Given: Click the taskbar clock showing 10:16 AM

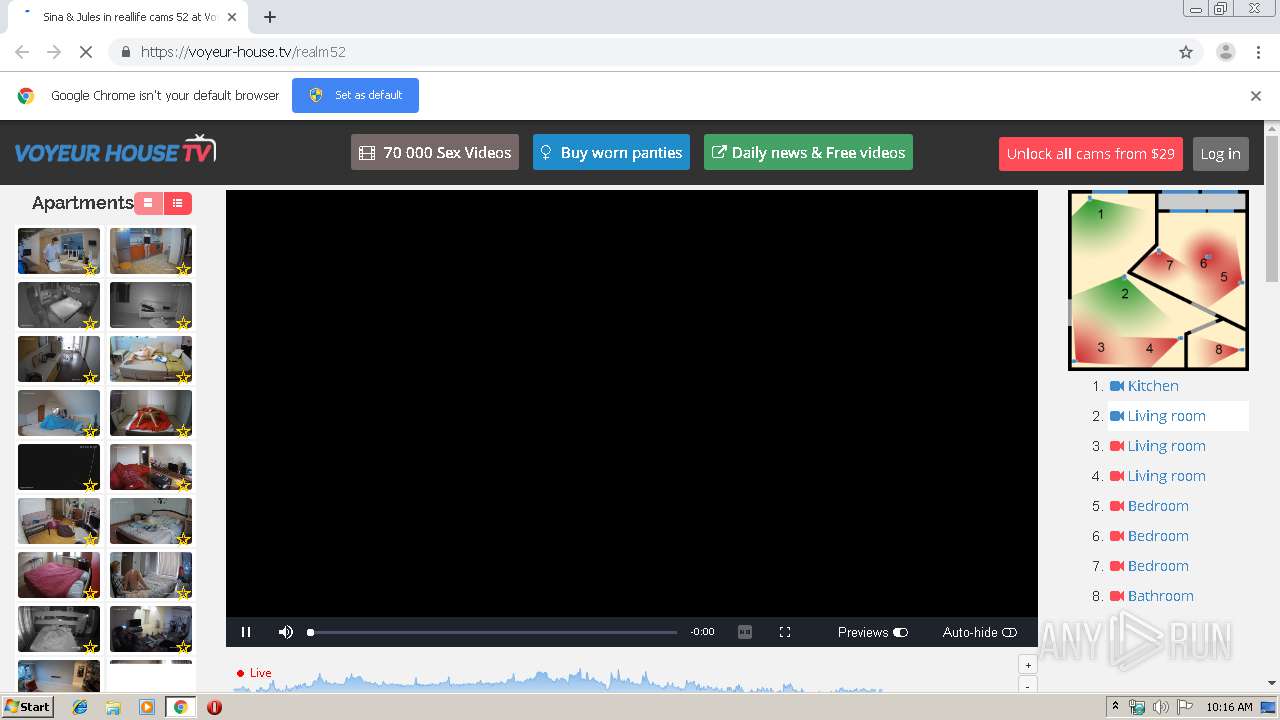Looking at the screenshot, I should (x=1229, y=707).
